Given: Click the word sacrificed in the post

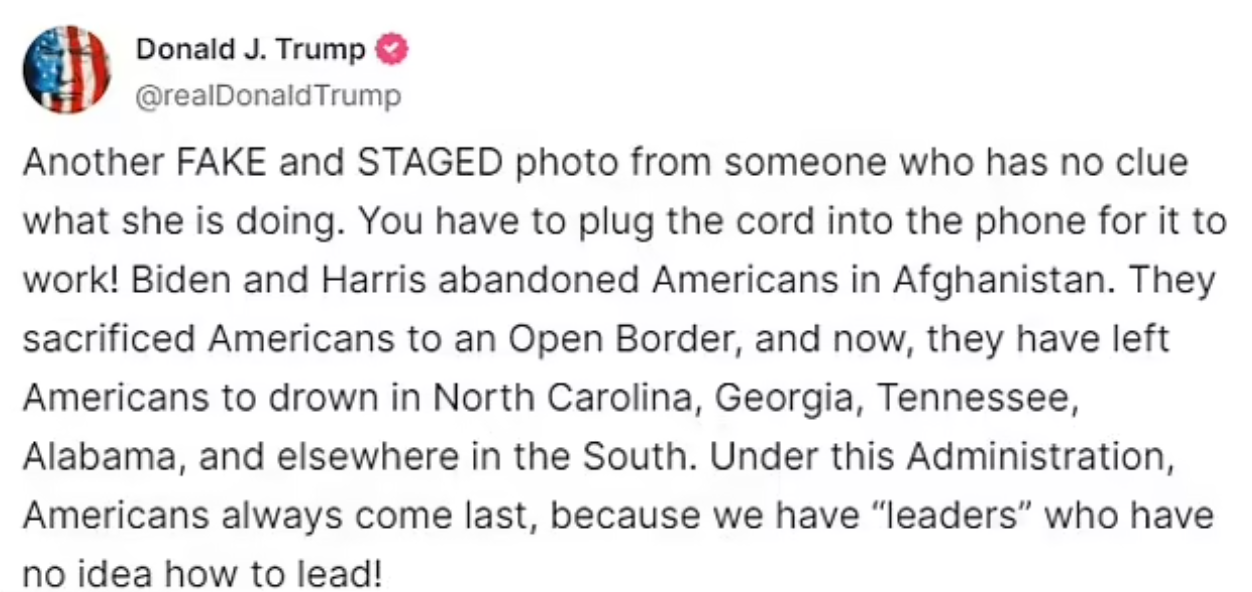Looking at the screenshot, I should click(108, 340).
